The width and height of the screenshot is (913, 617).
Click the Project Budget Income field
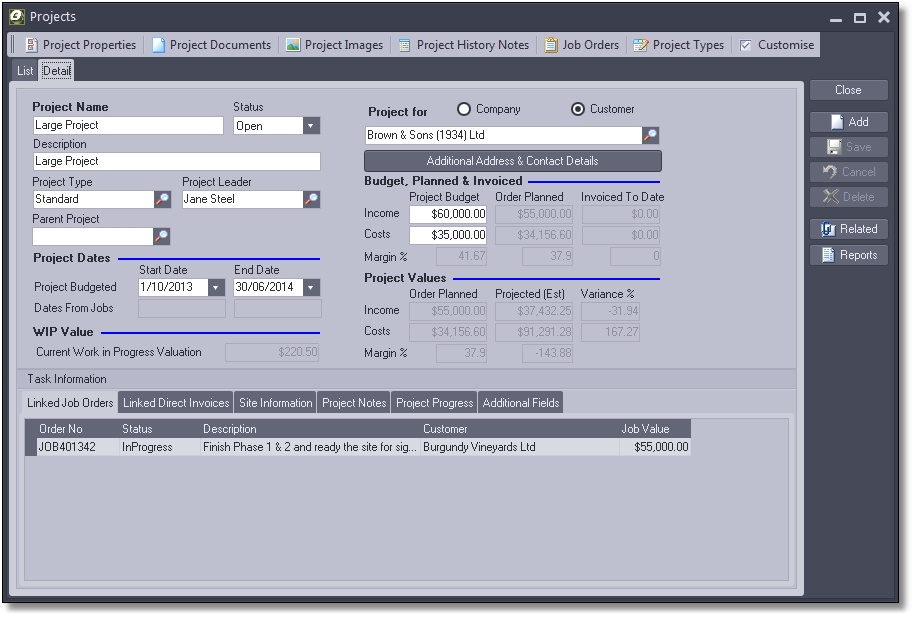[448, 214]
